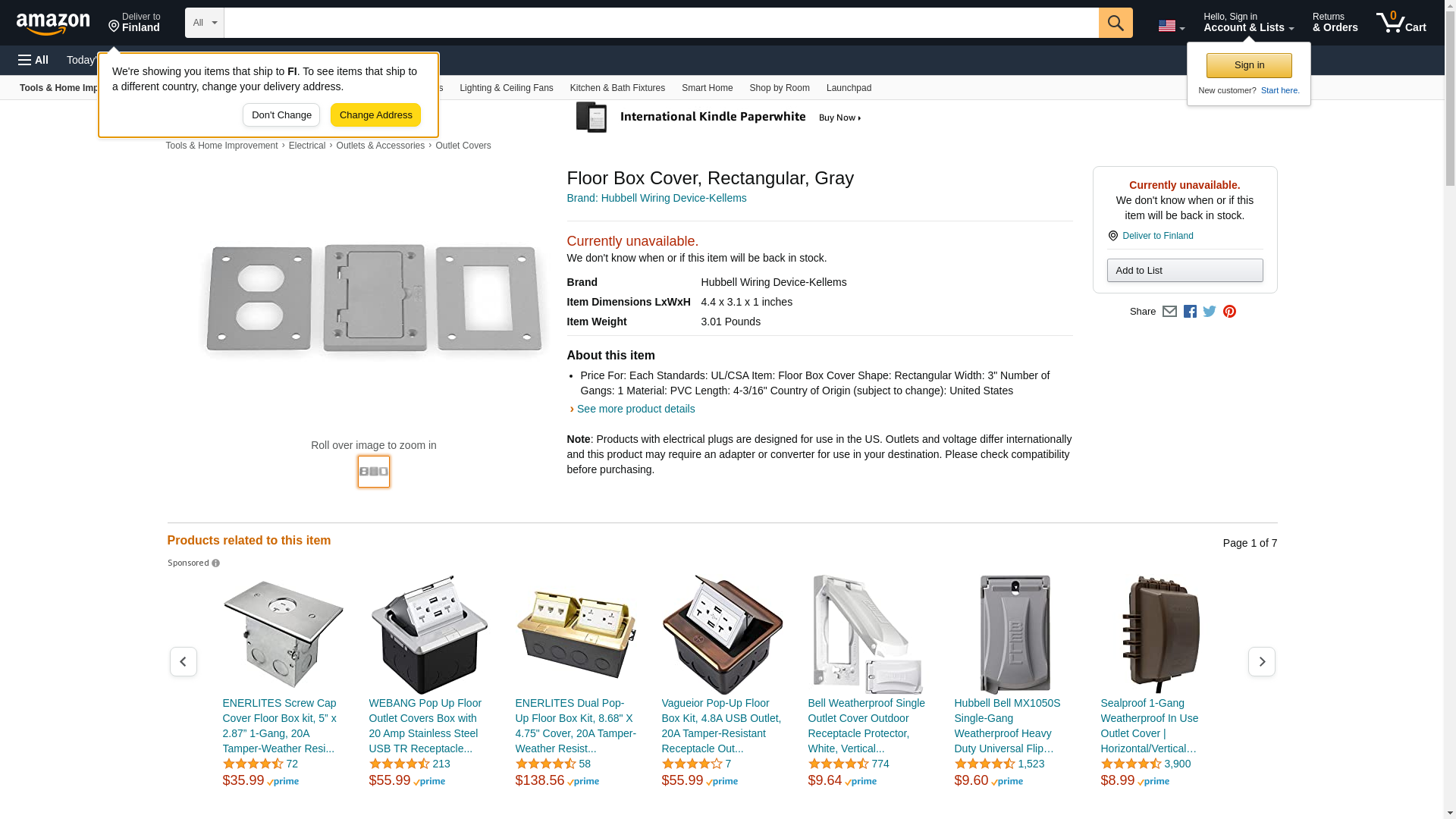Expand Account & Lists menu

tap(1248, 23)
